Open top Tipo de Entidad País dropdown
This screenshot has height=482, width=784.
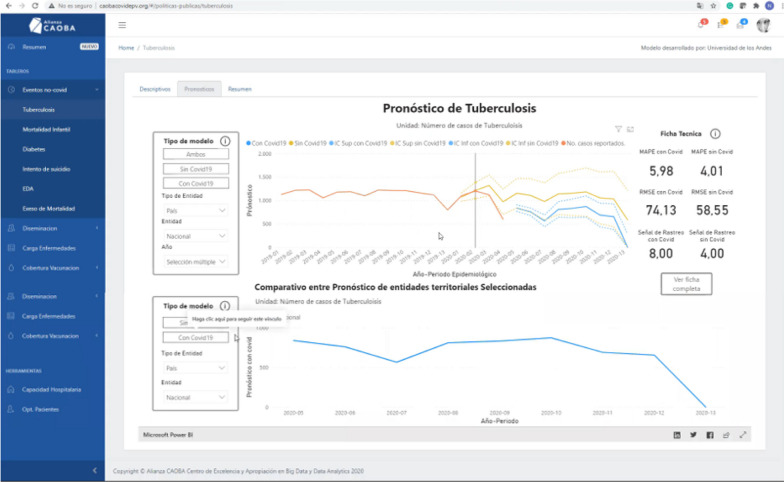pos(195,209)
